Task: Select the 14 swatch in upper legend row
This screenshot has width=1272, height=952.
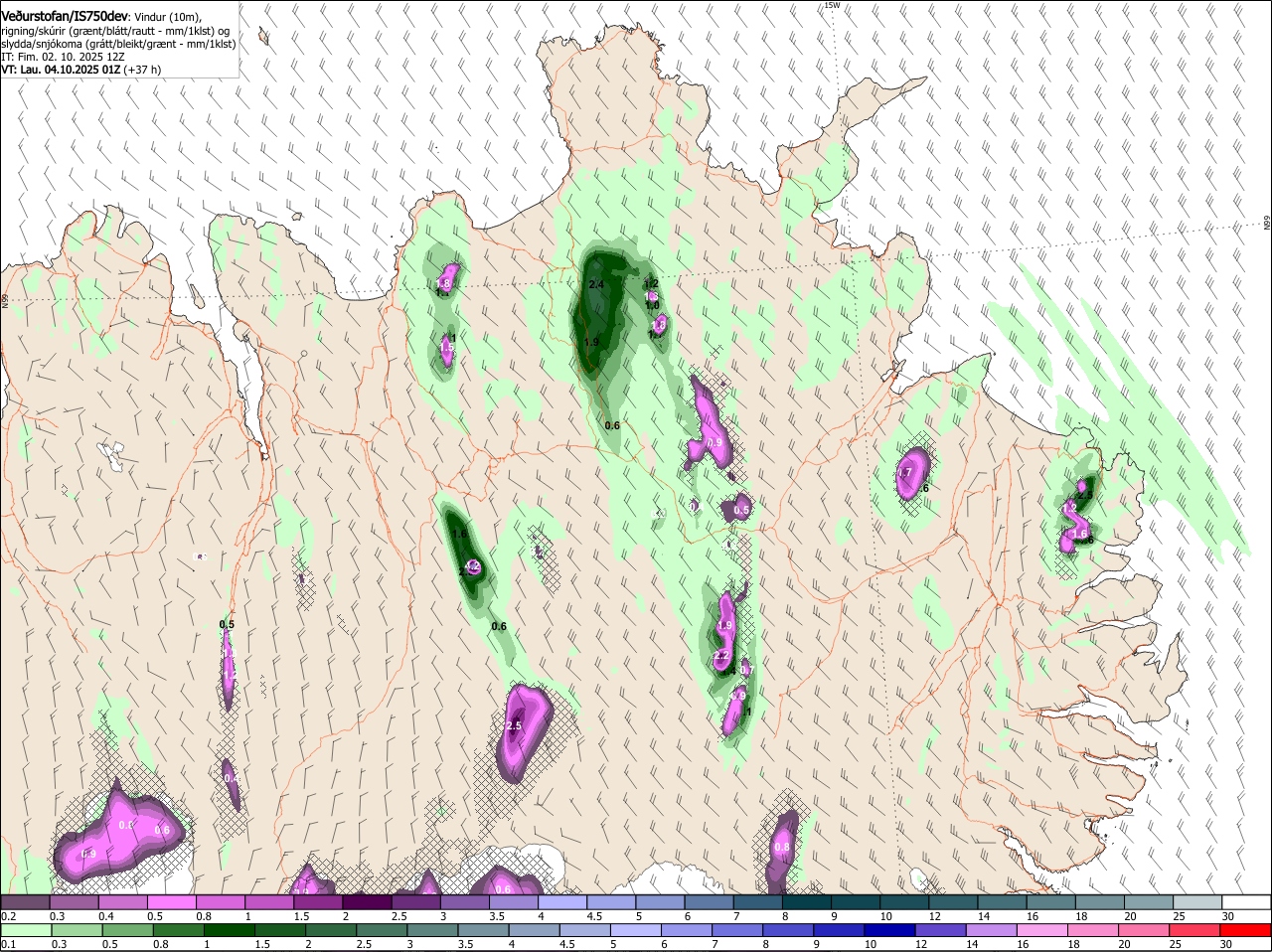Action: [x=1002, y=902]
